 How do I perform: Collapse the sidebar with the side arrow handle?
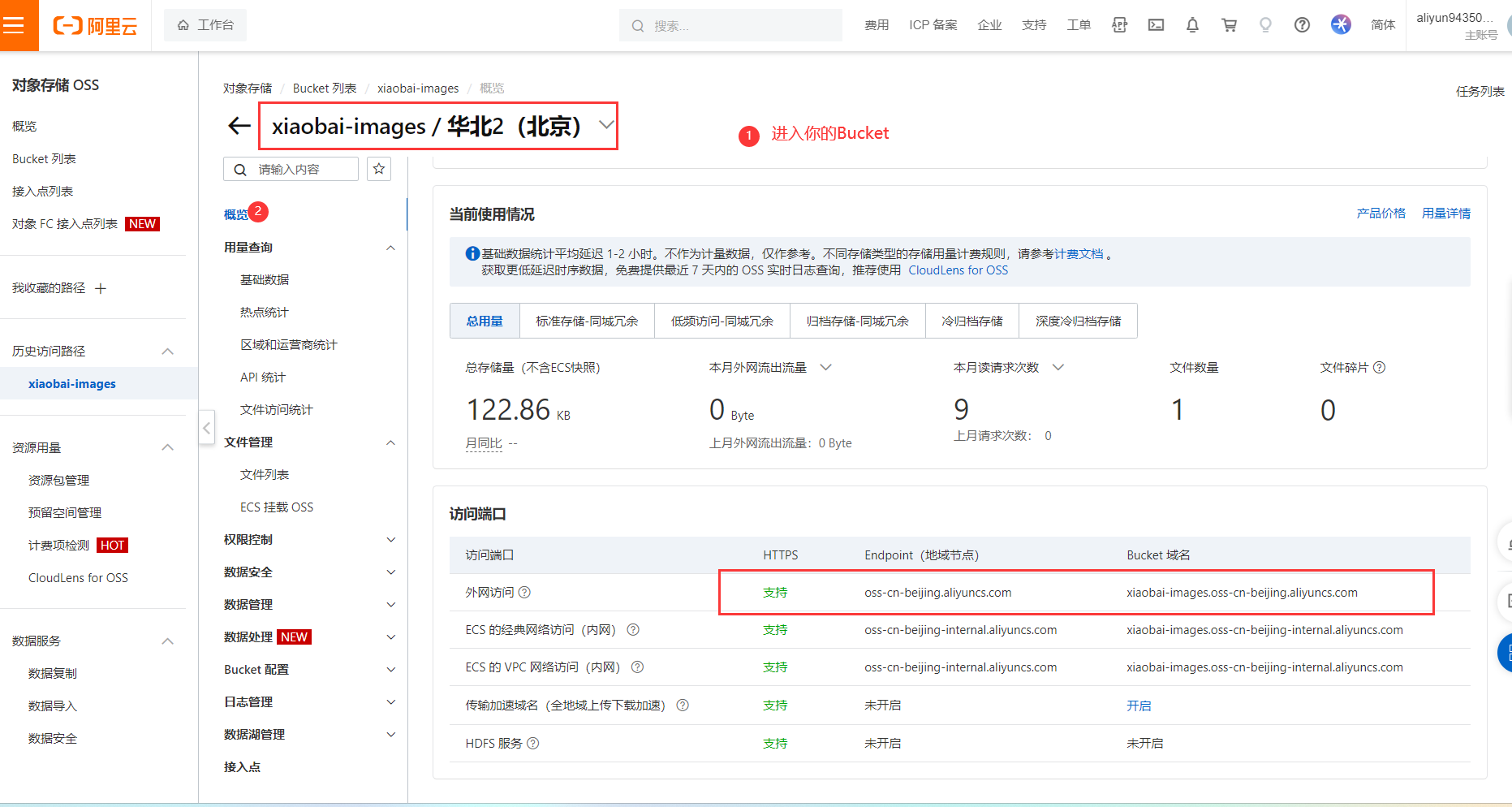tap(207, 427)
